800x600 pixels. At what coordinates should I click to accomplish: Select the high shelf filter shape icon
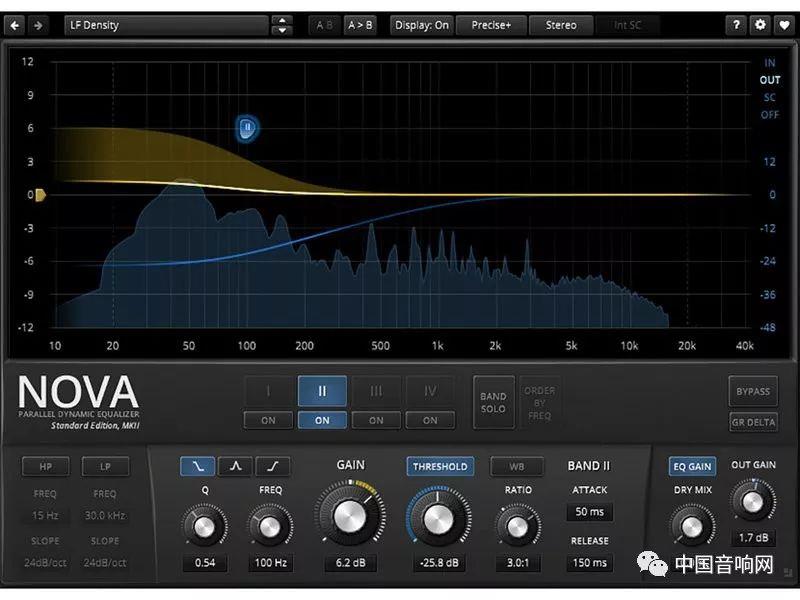point(273,466)
